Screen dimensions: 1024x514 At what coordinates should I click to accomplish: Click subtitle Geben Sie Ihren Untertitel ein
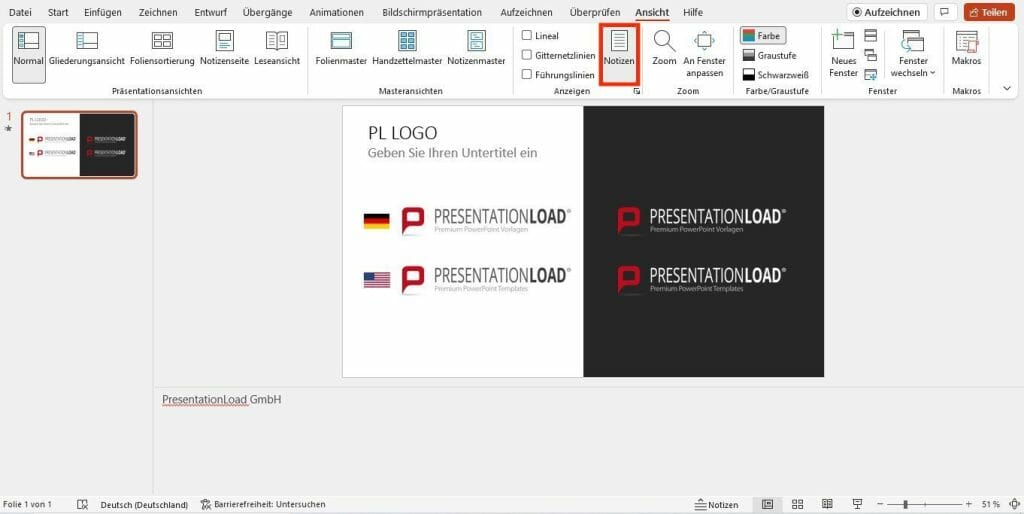pyautogui.click(x=453, y=153)
